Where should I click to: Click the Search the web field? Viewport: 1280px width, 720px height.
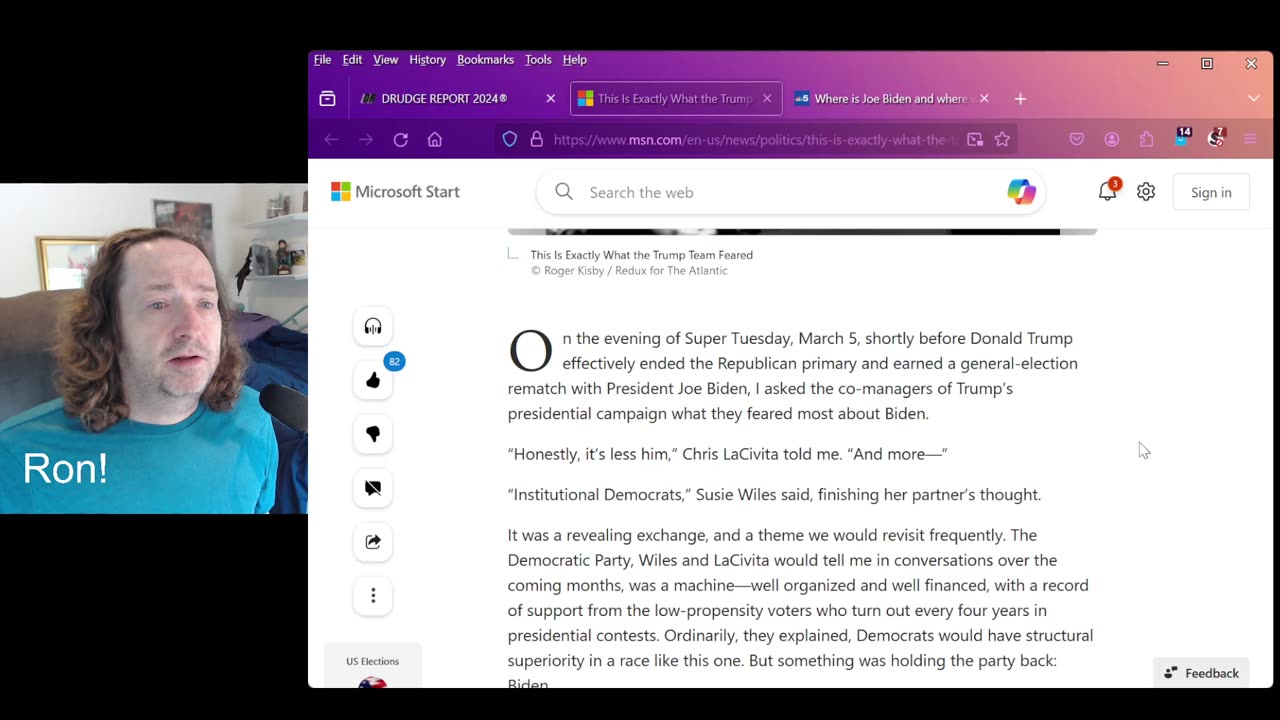(x=790, y=192)
